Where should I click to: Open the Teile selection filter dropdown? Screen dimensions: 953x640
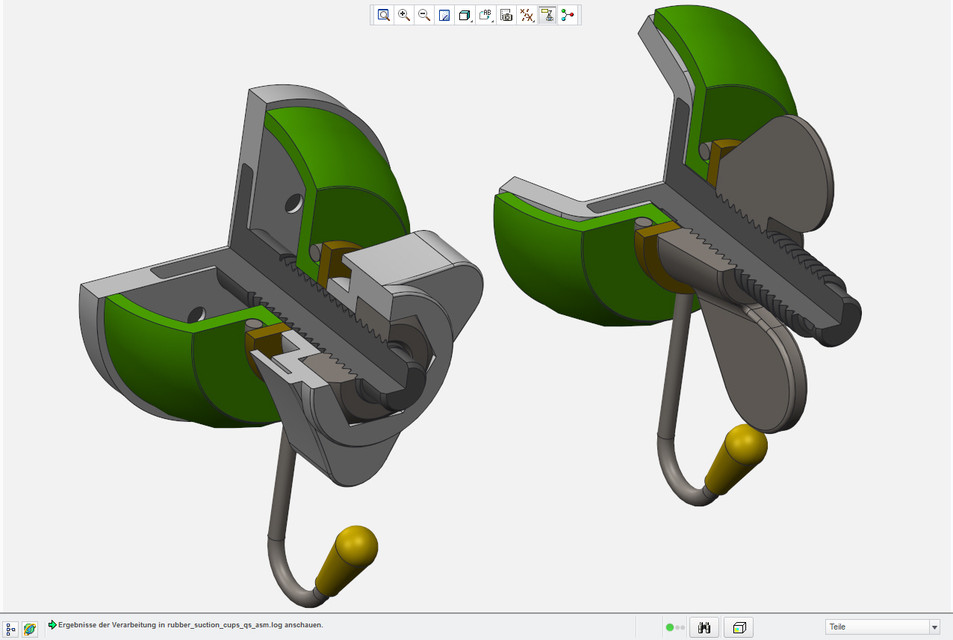[883, 627]
